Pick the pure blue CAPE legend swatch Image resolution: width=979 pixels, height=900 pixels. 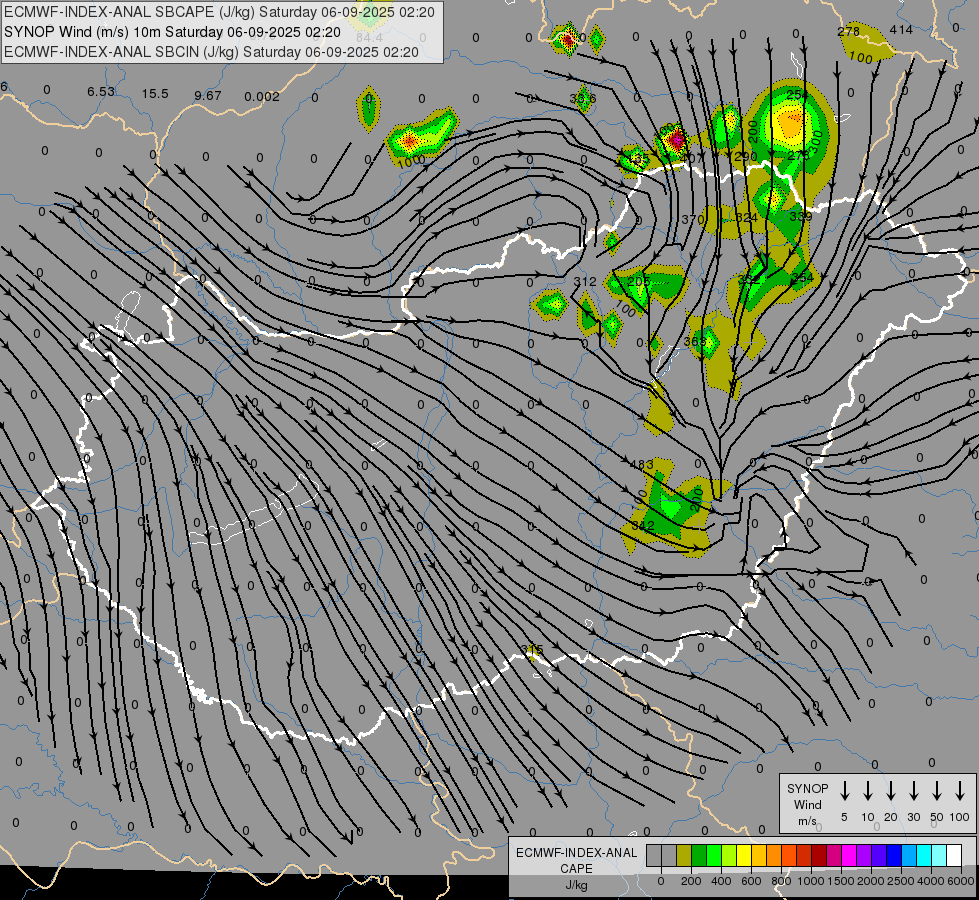tap(894, 855)
